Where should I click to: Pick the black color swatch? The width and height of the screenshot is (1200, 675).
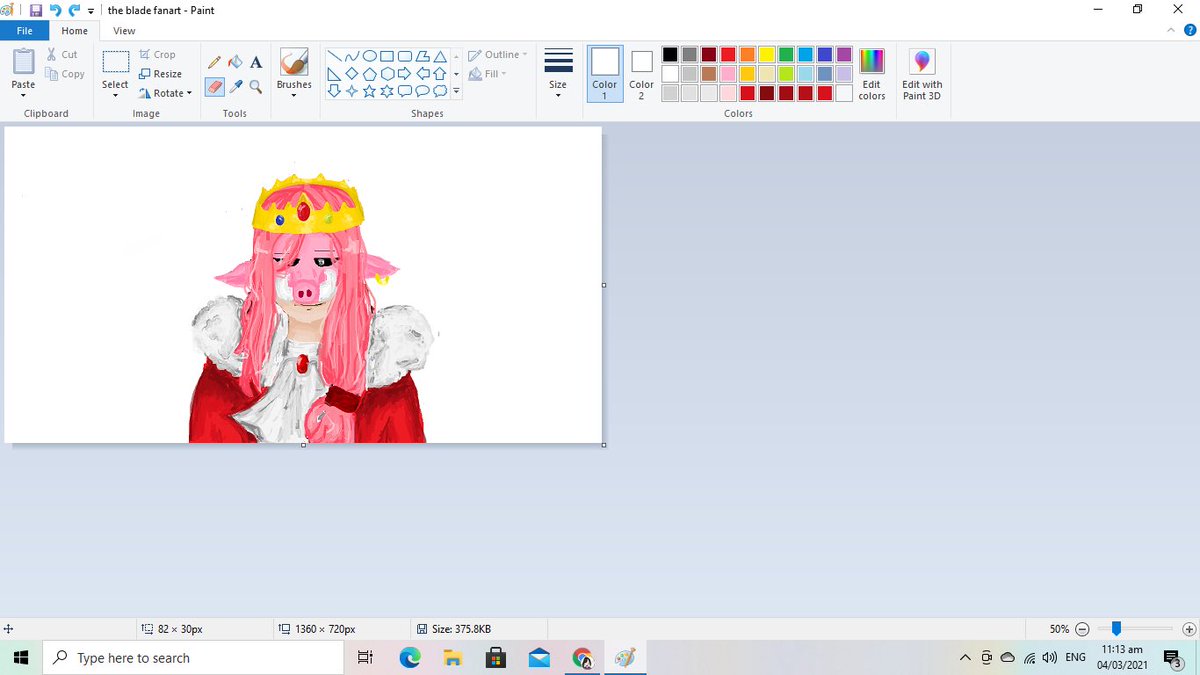(x=670, y=54)
